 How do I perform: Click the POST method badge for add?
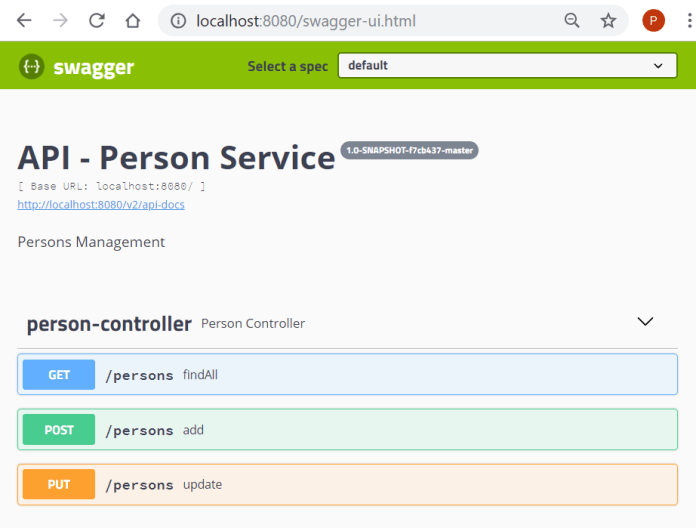(x=59, y=429)
